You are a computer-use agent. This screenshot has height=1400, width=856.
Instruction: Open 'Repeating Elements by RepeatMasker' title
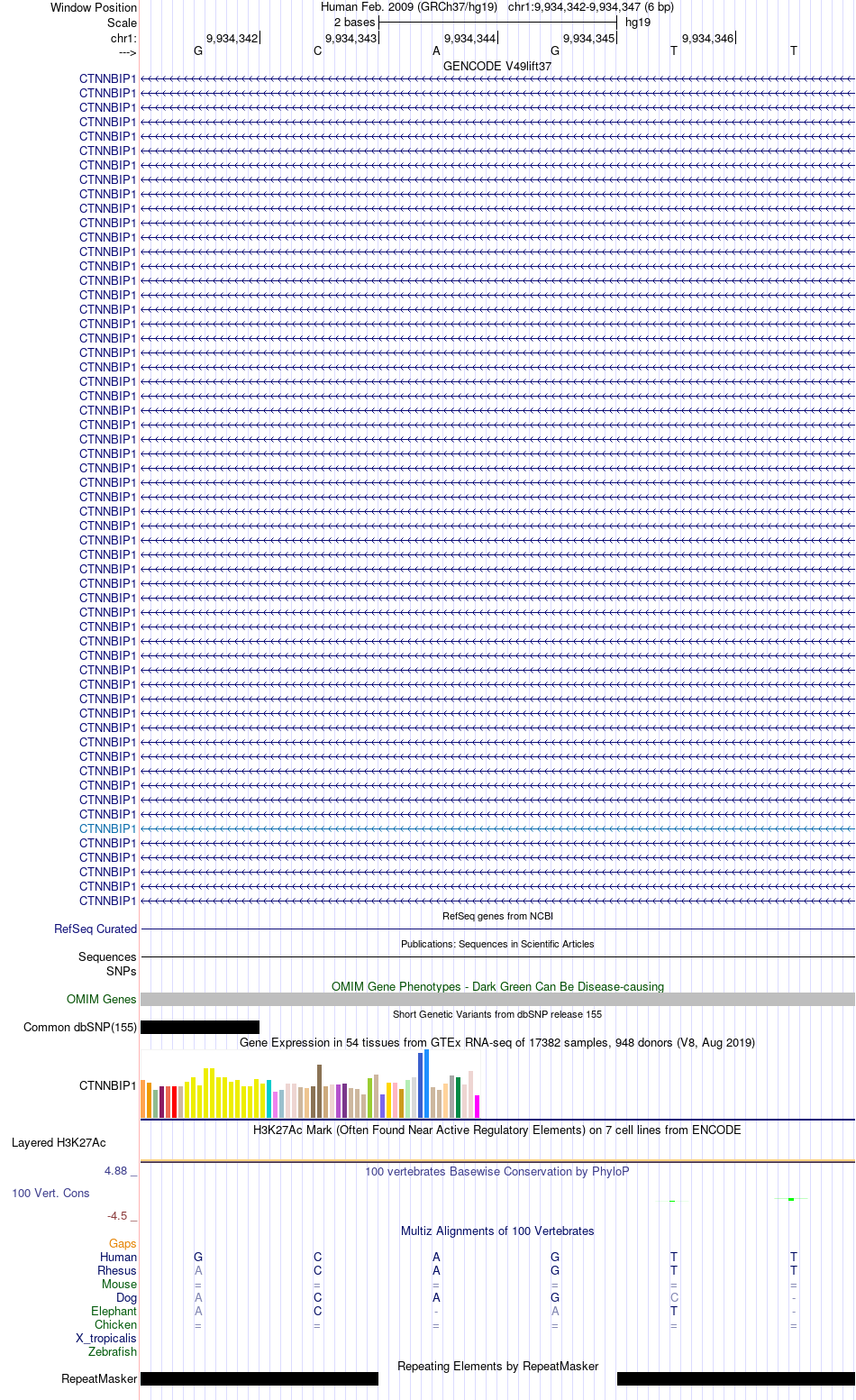pos(497,1366)
